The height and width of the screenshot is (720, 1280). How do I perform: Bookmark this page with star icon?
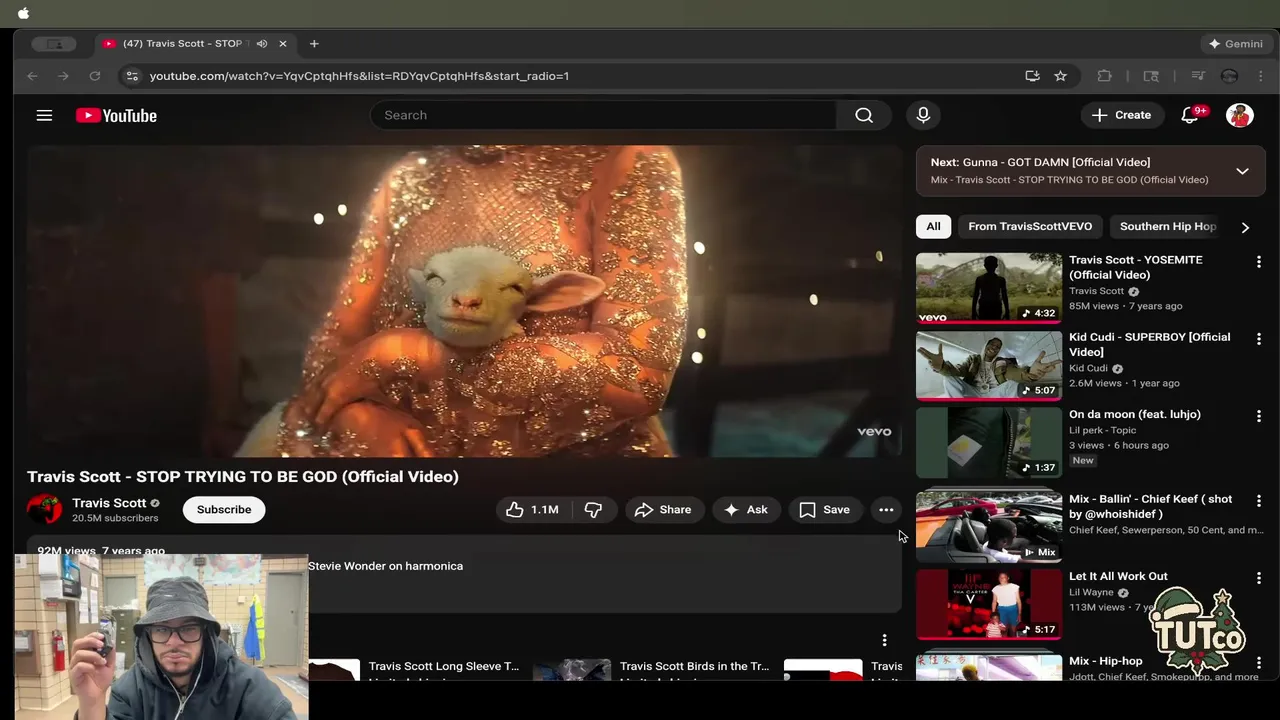pyautogui.click(x=1060, y=76)
